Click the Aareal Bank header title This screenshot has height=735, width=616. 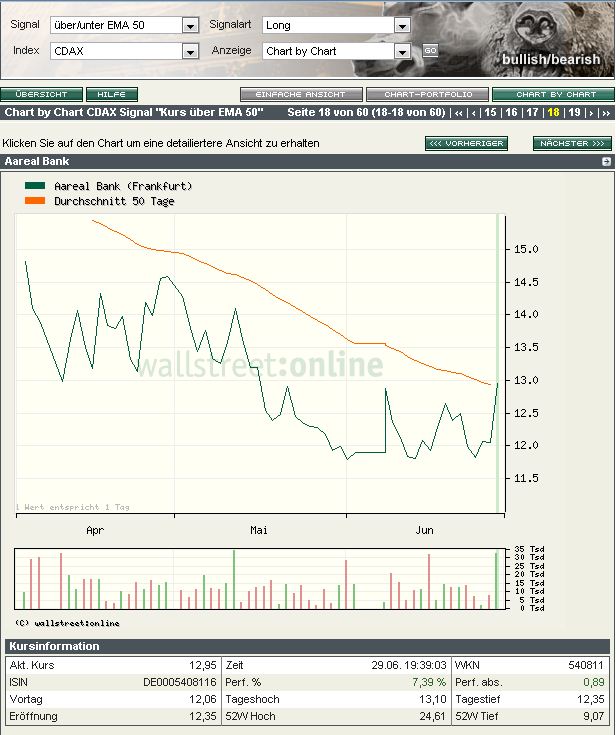(x=37, y=161)
